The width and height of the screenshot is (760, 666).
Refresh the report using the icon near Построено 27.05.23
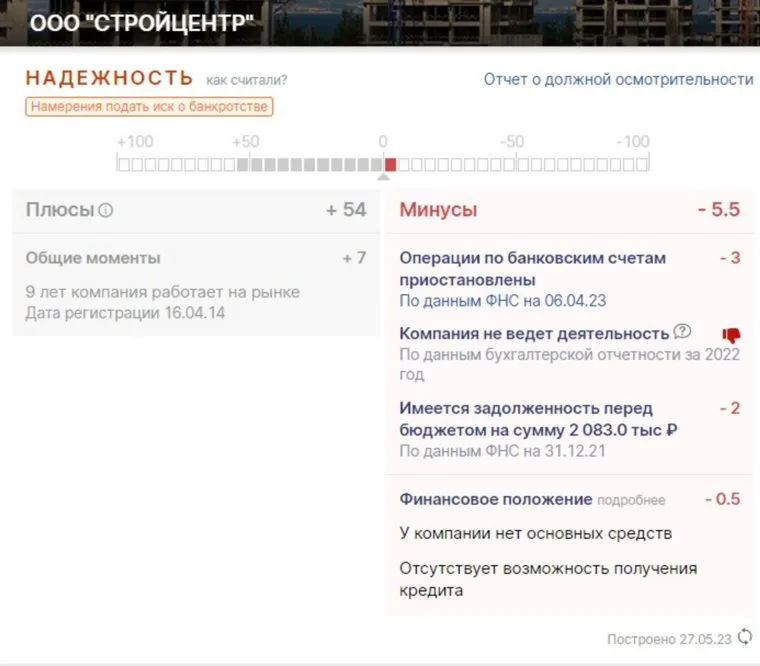click(745, 637)
